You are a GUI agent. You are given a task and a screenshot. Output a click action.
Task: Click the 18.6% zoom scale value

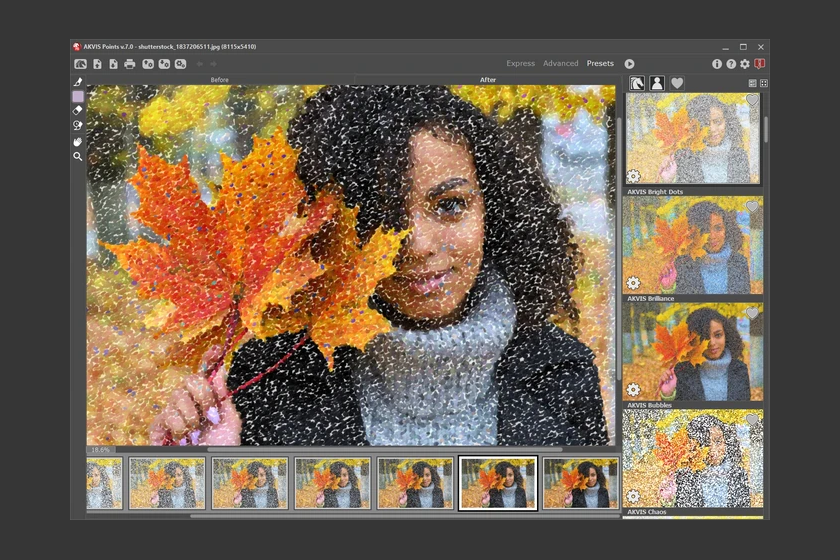click(x=100, y=450)
